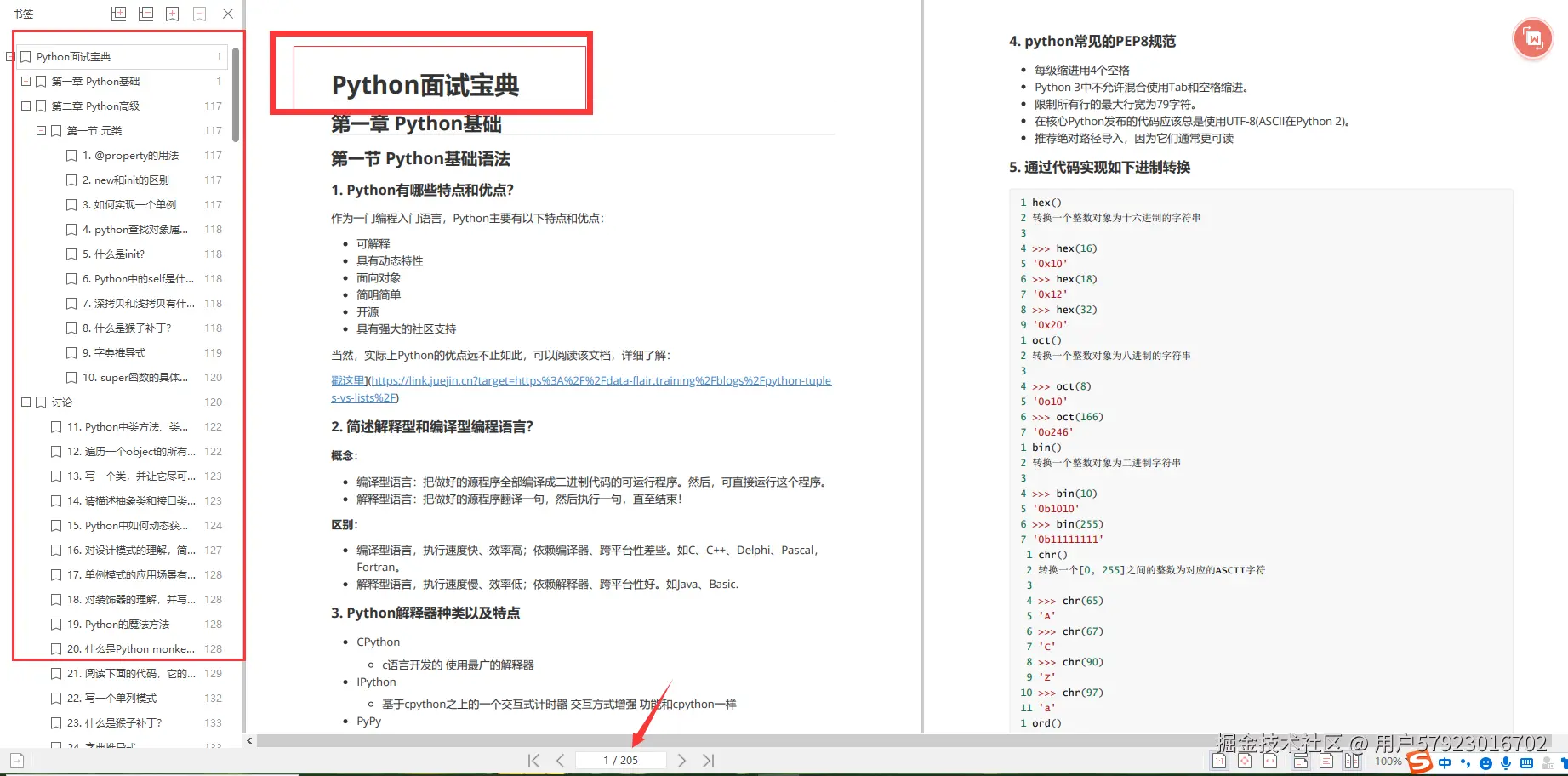
Task: Toggle the soft keyboard in input tray
Action: 1528,763
